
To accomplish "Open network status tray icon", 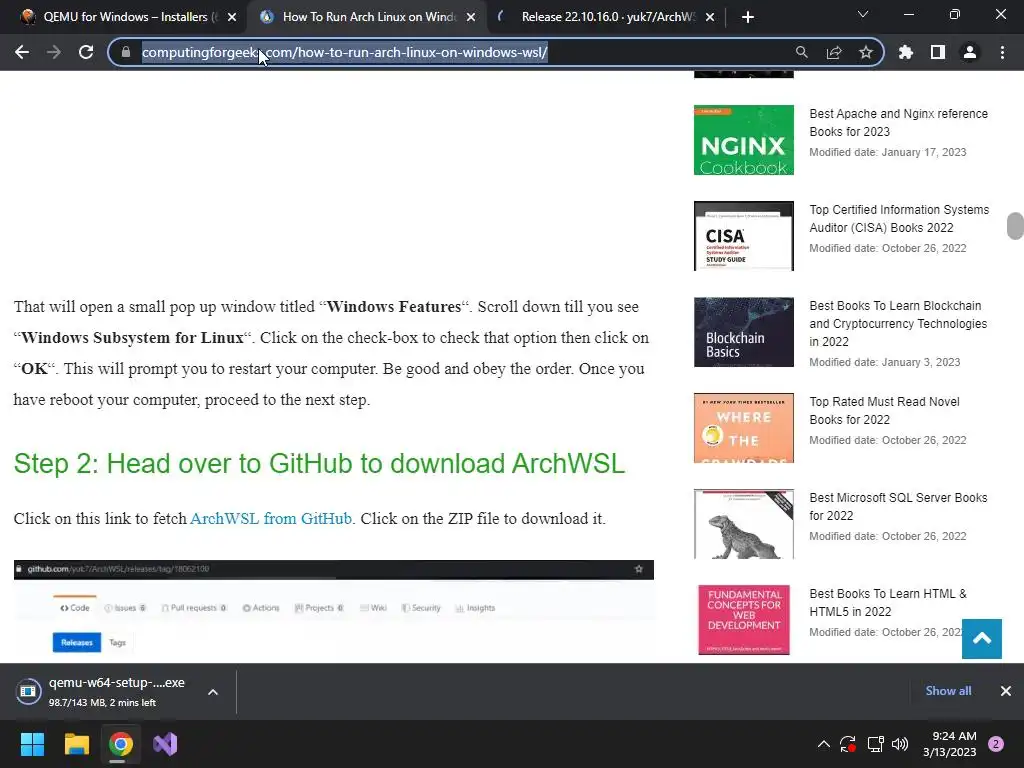I will [875, 744].
